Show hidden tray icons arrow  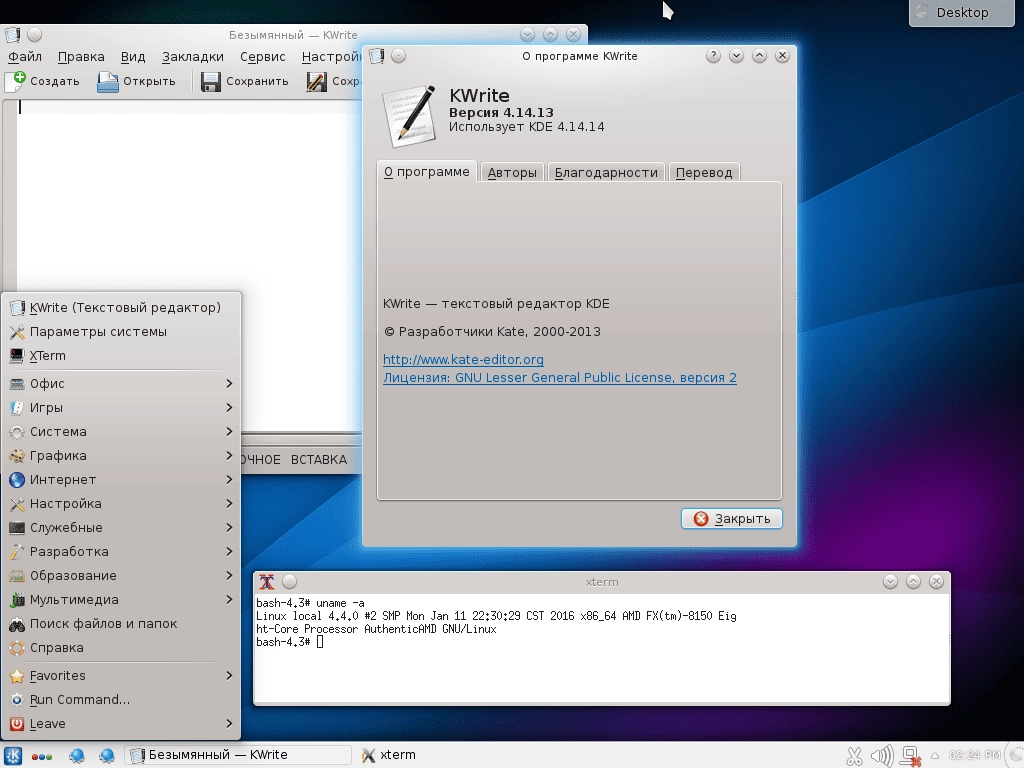[x=935, y=756]
